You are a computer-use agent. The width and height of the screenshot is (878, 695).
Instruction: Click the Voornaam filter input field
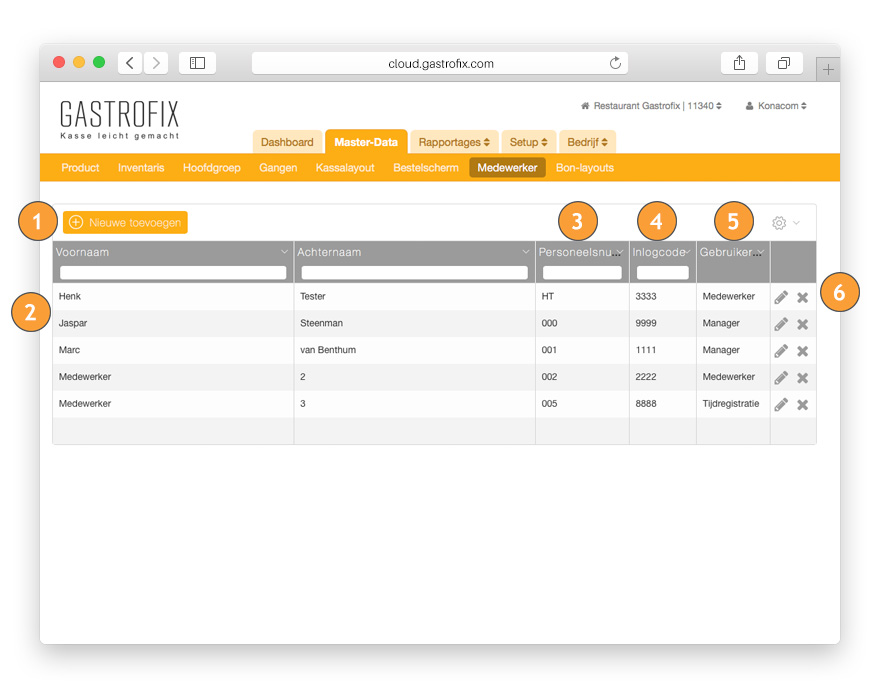[173, 272]
